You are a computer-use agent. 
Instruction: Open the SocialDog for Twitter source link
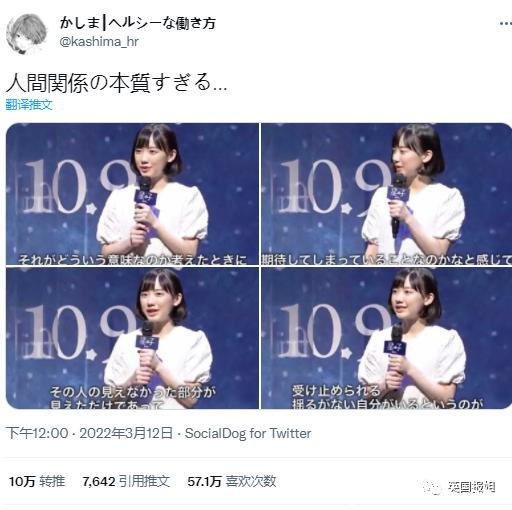[x=248, y=433]
